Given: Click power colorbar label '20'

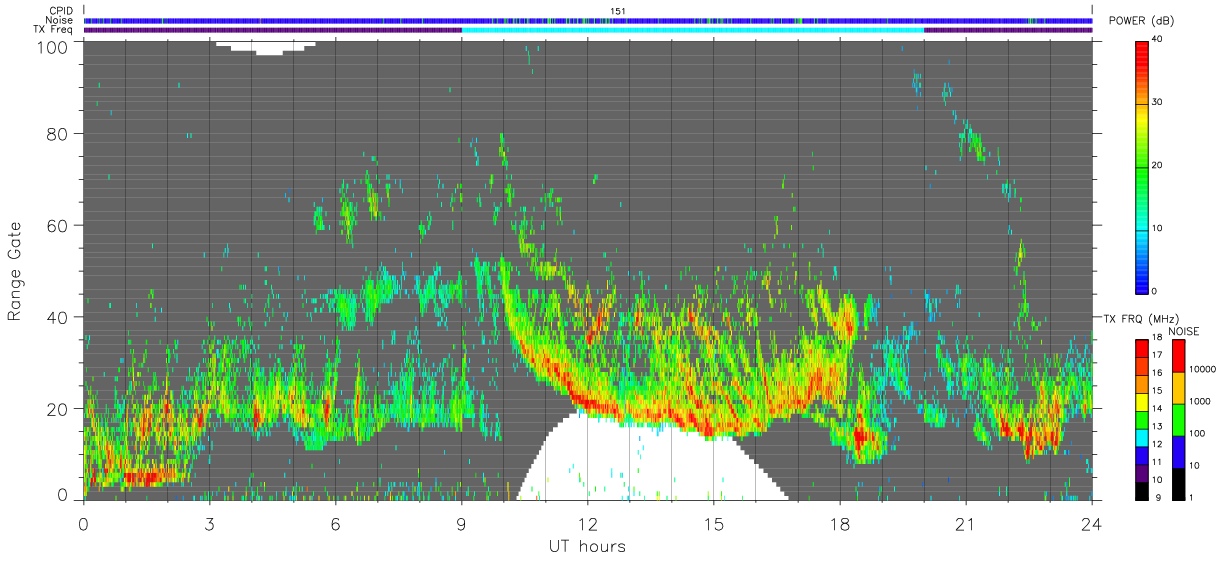Looking at the screenshot, I should (1158, 165).
